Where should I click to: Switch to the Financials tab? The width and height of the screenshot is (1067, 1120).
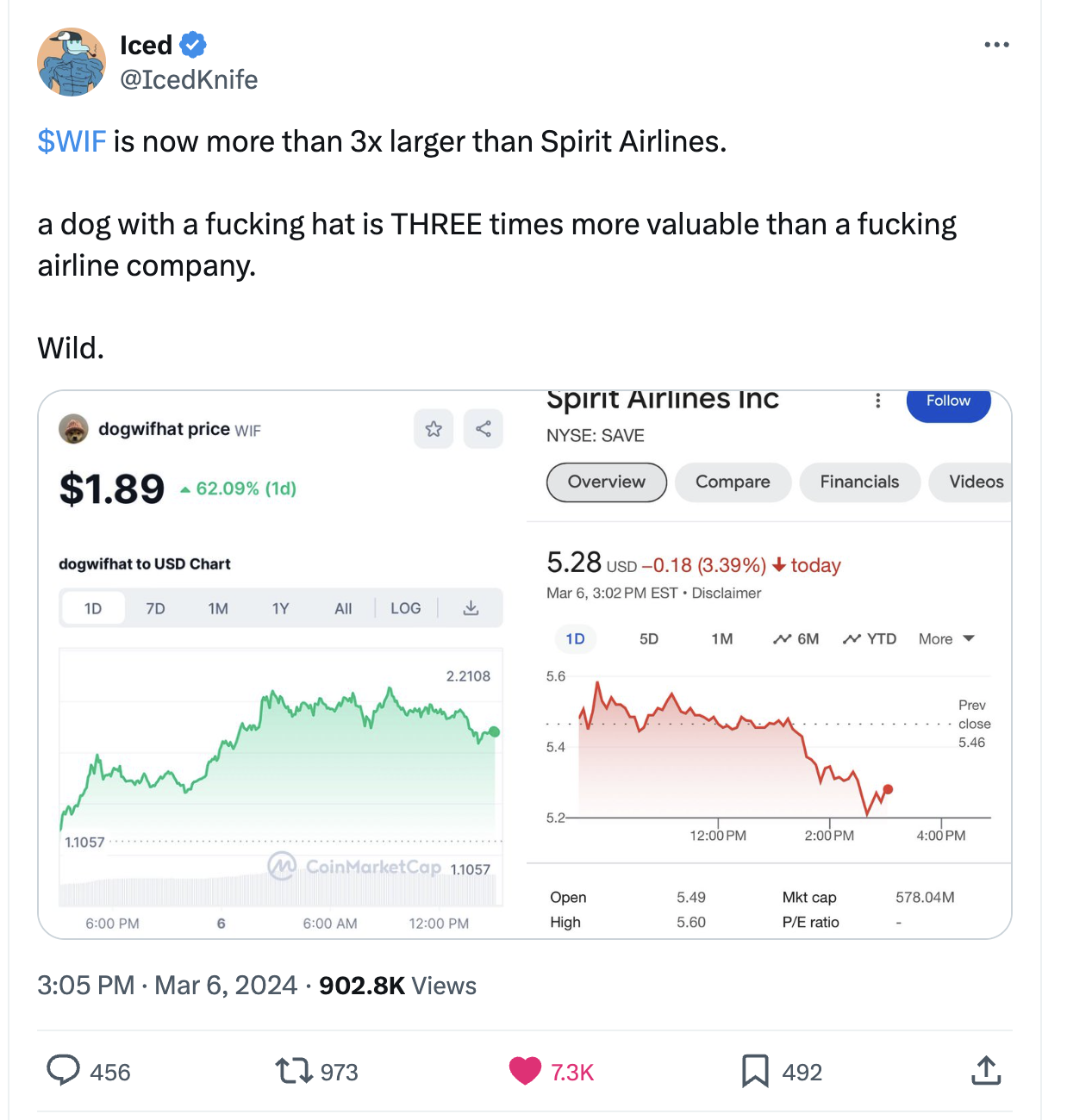[859, 482]
